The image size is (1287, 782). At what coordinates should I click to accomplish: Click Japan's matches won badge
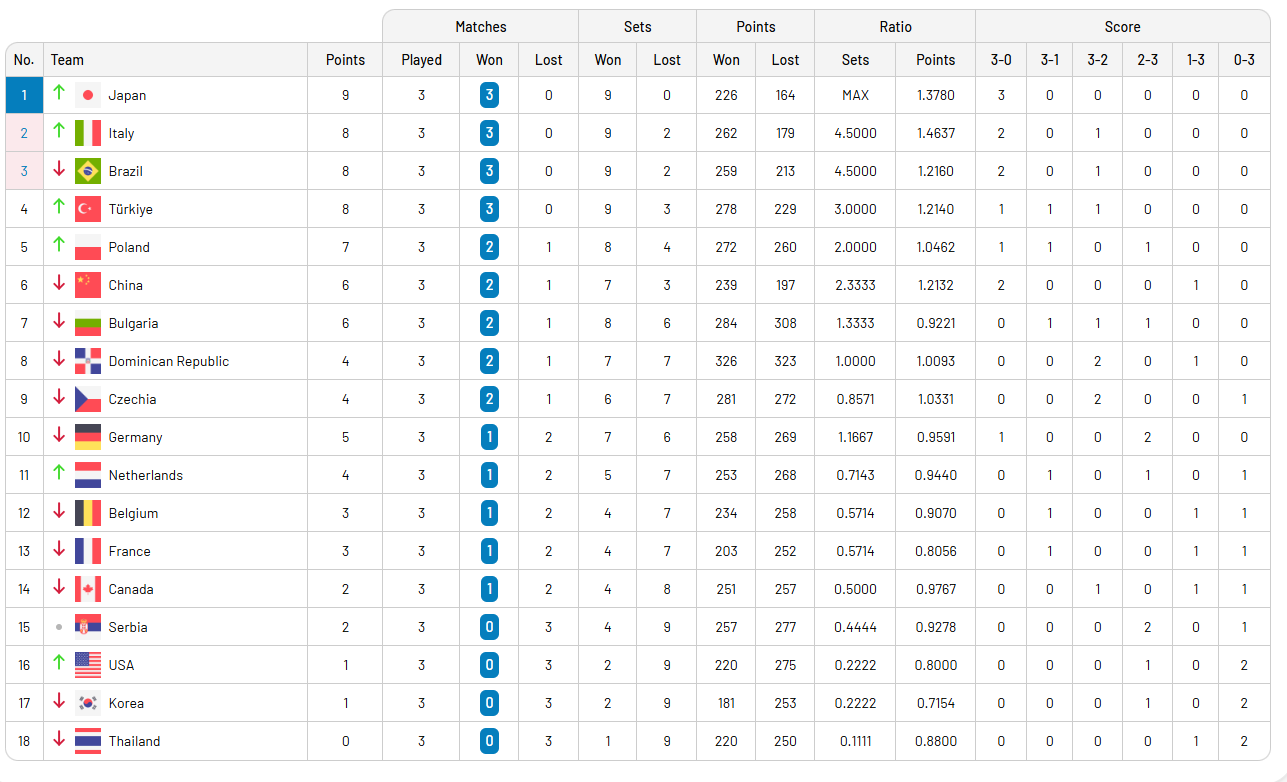click(x=489, y=96)
